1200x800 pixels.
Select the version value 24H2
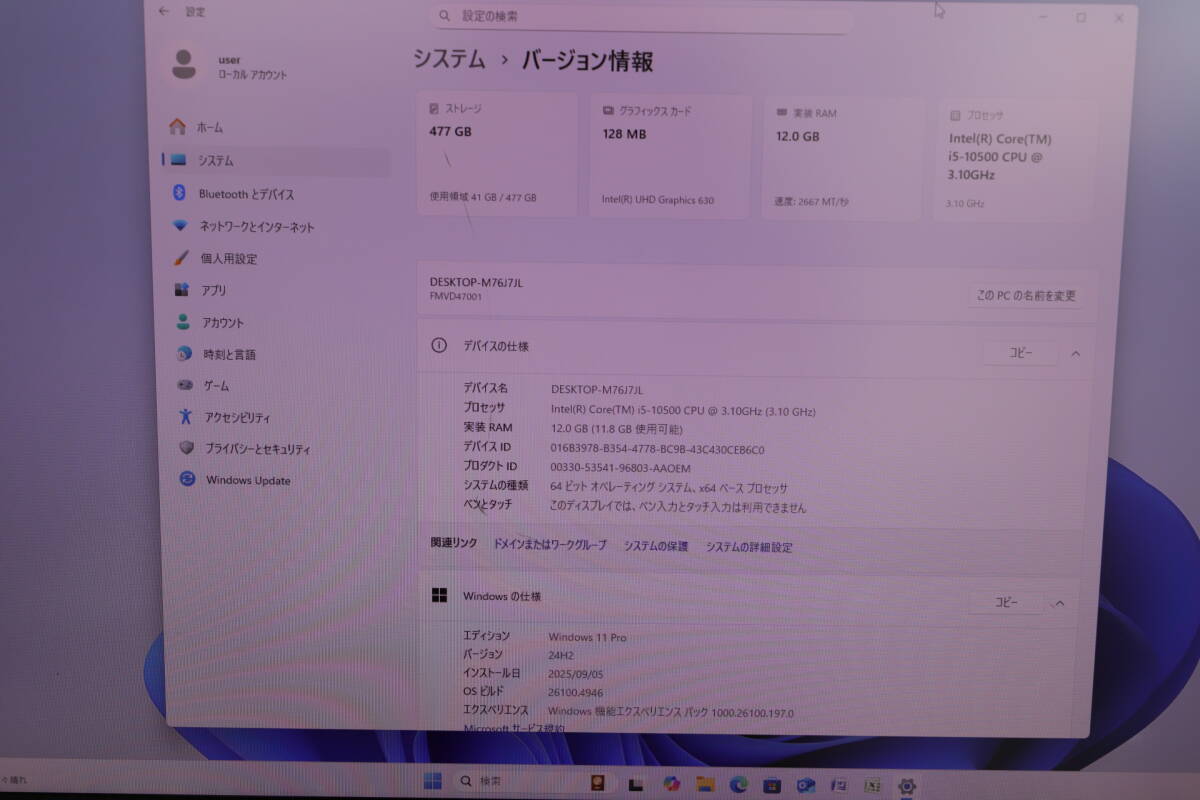click(560, 655)
